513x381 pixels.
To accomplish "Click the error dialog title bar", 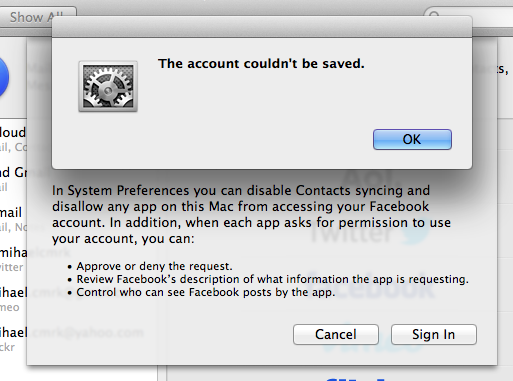I will point(262,27).
